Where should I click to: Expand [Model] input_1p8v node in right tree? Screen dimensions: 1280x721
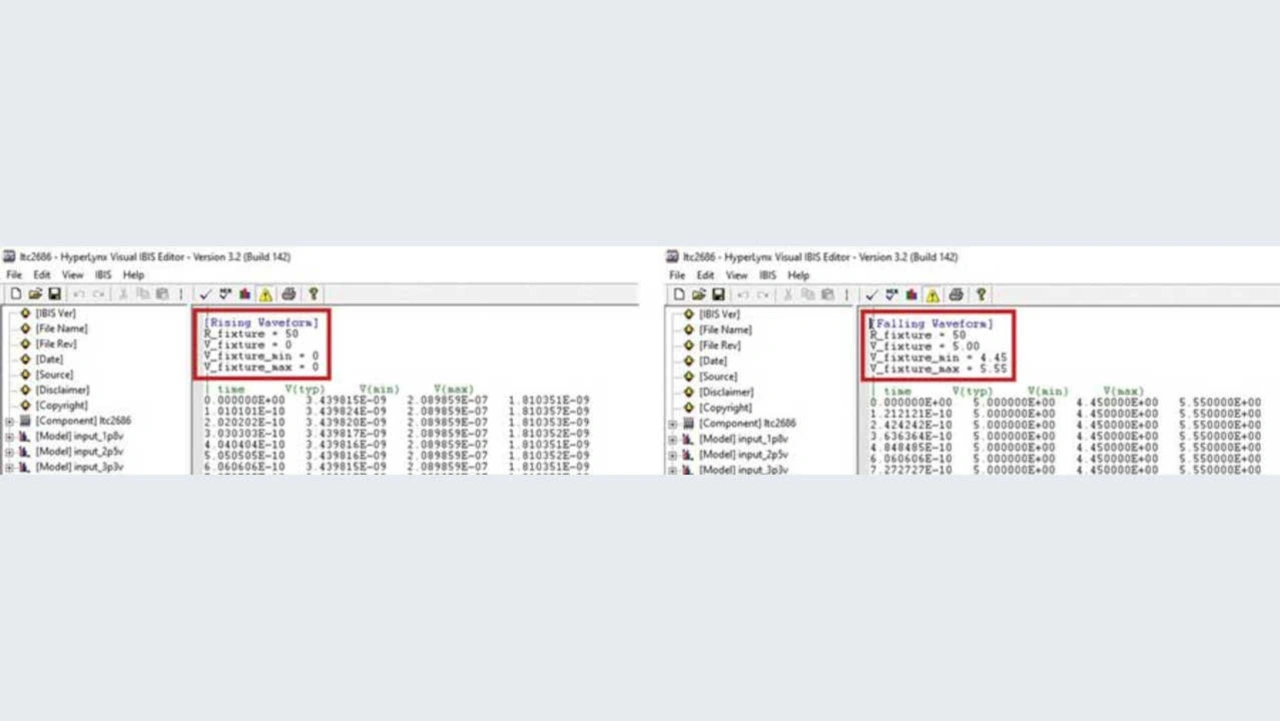point(673,439)
